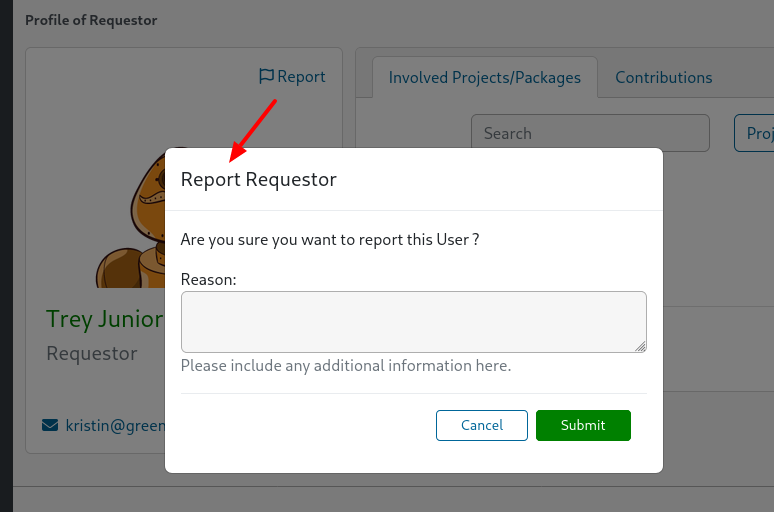Click the report confirmation question text
Viewport: 774px width, 512px height.
[329, 240]
